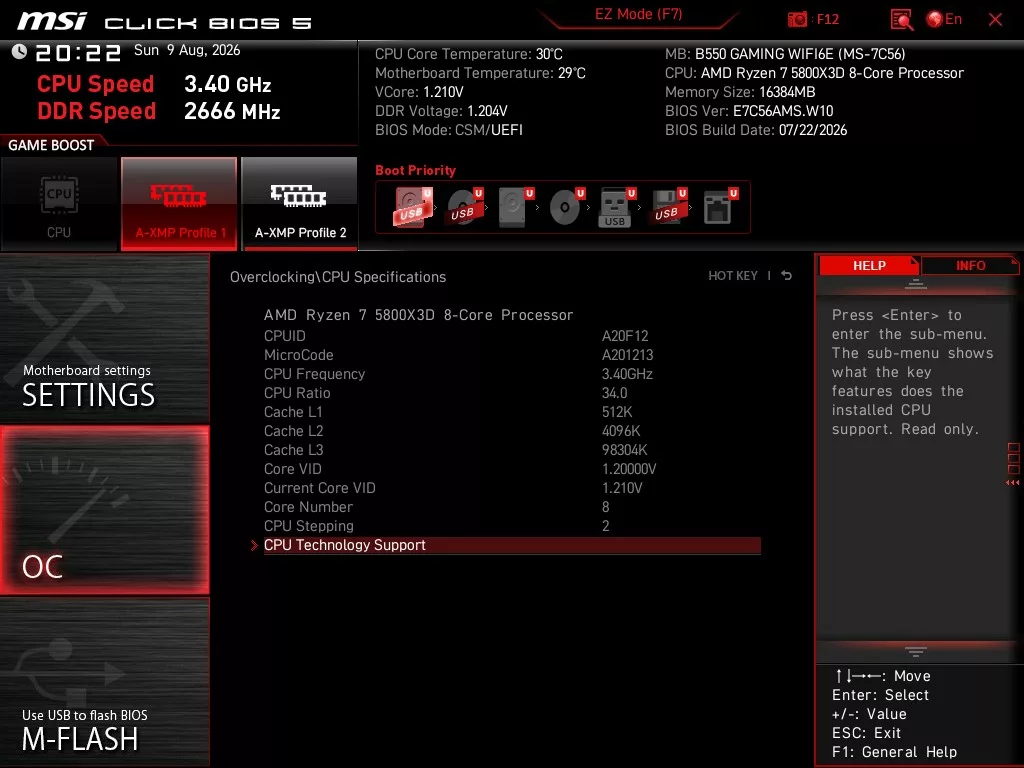The height and width of the screenshot is (768, 1024).
Task: Select the CPU Stepping row
Action: coord(512,526)
